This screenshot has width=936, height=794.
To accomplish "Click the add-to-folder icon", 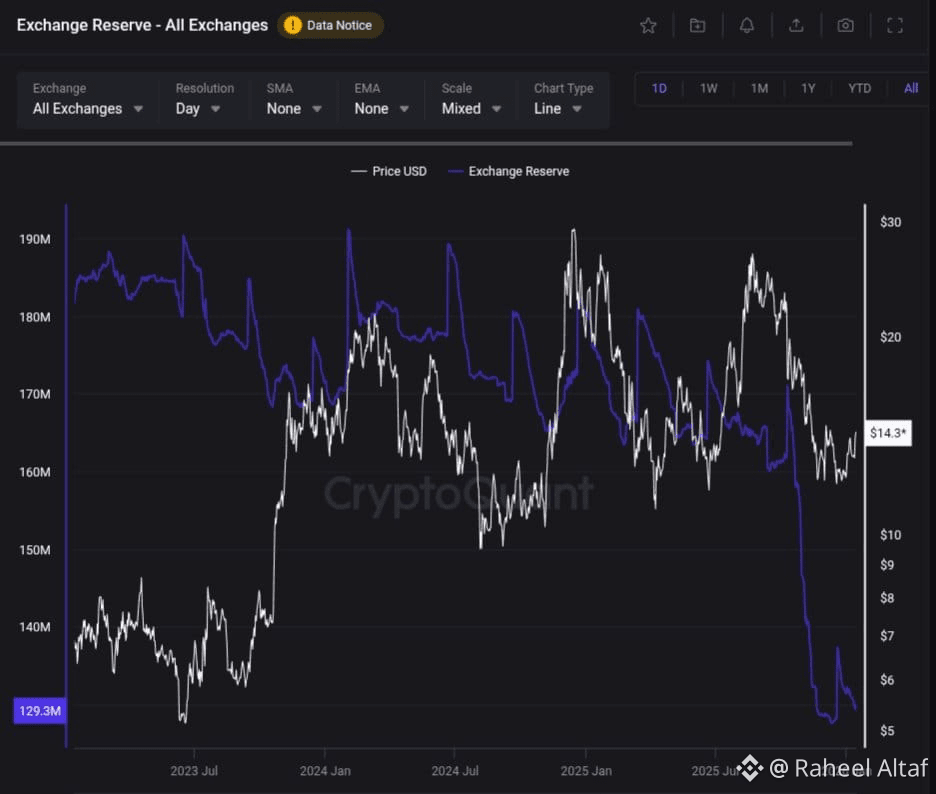I will [697, 26].
